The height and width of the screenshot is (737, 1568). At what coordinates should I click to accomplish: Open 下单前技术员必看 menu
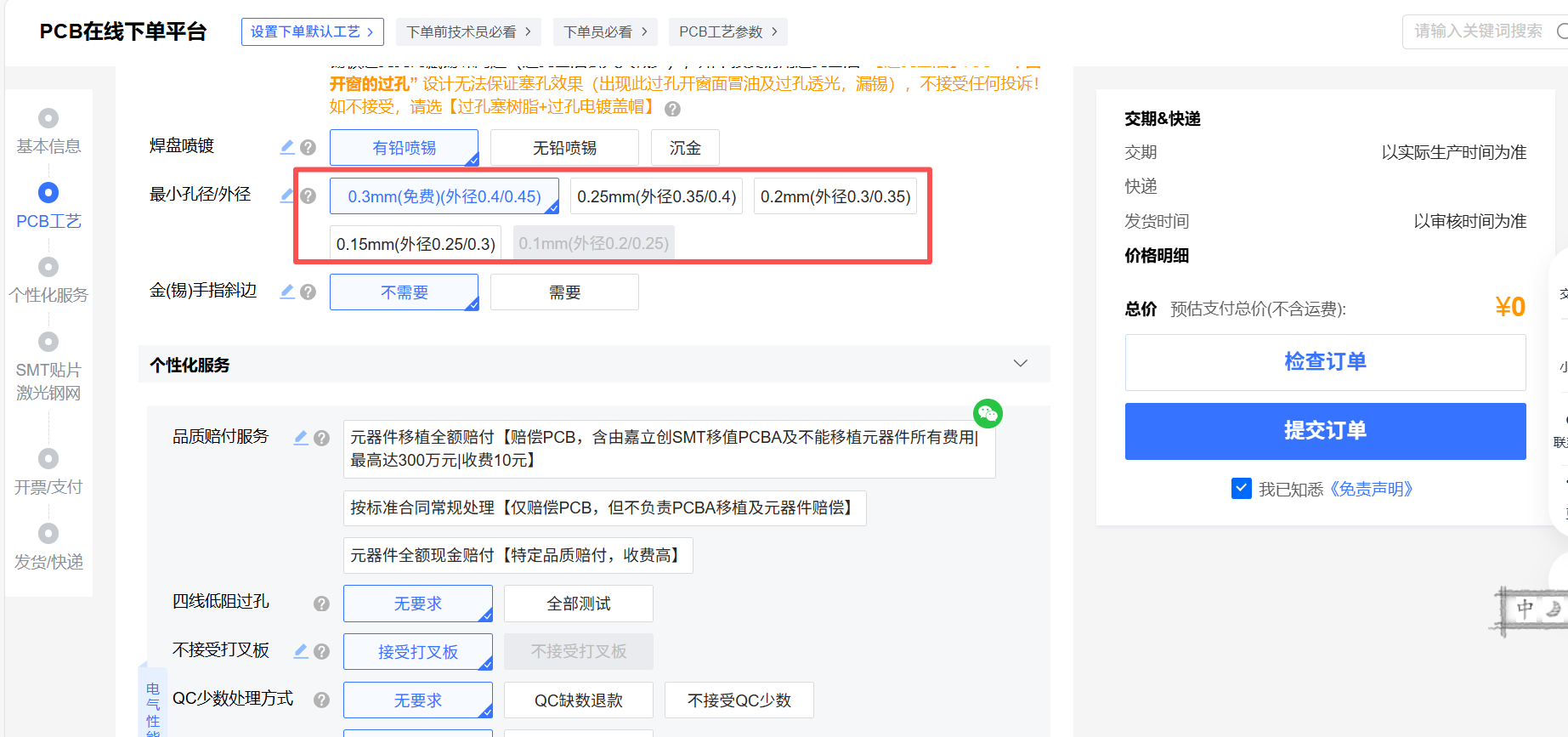coord(468,31)
